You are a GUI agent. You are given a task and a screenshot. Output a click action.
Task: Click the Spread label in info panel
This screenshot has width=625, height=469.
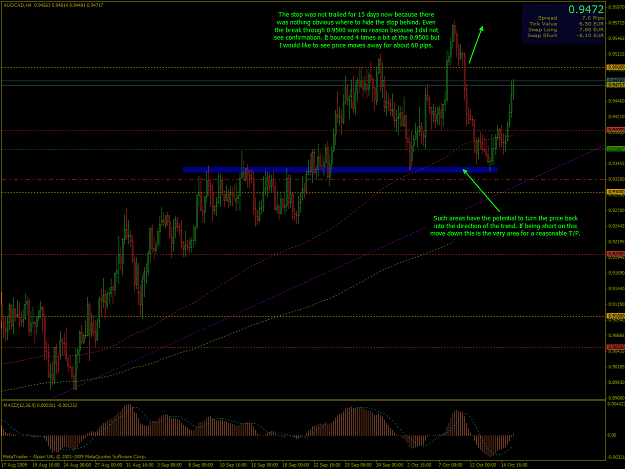tap(547, 18)
